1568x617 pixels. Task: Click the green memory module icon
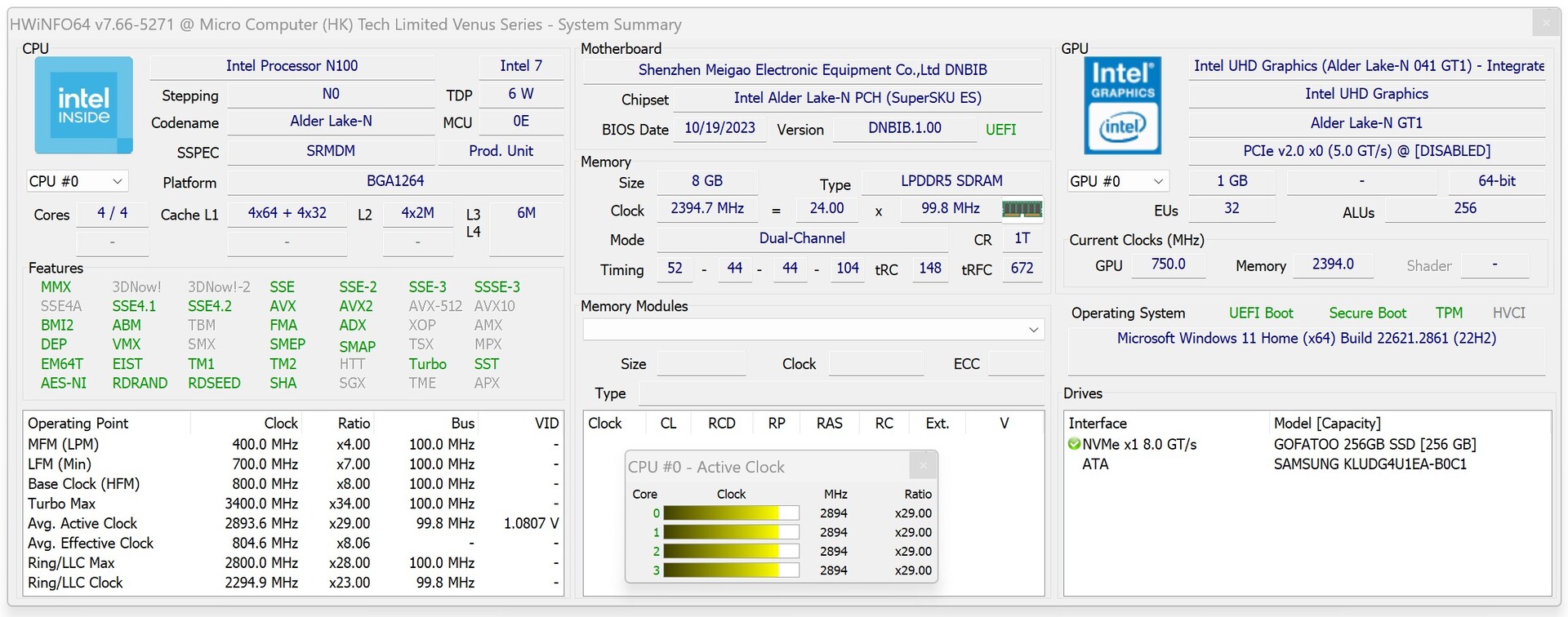pos(1022,209)
